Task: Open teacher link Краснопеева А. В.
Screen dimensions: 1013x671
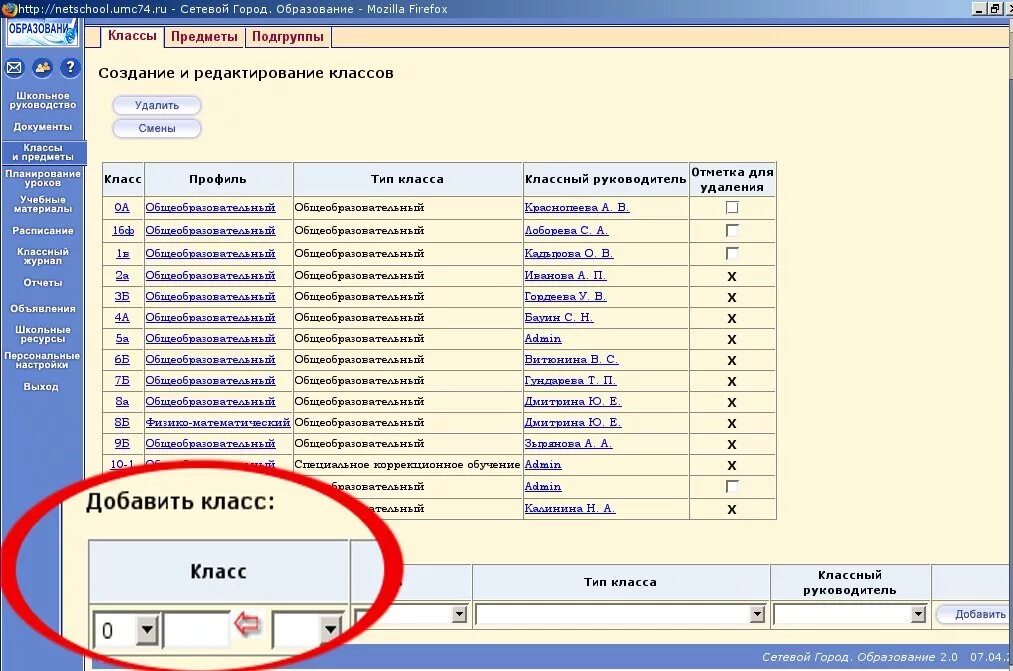Action: pos(577,207)
